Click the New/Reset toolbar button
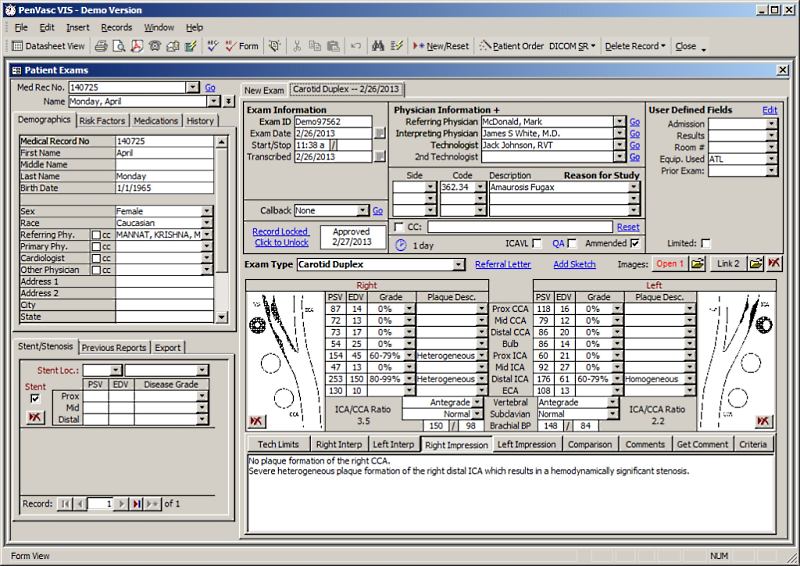 [441, 46]
